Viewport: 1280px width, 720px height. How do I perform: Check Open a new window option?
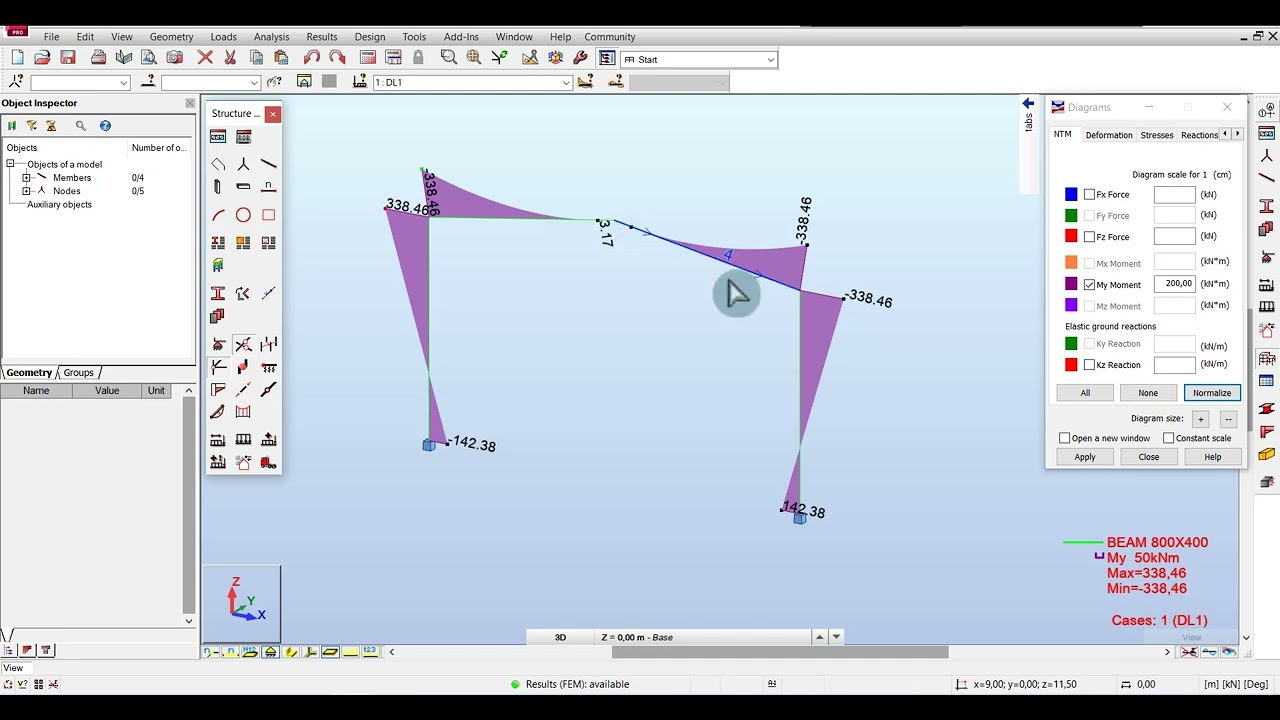coord(1065,438)
